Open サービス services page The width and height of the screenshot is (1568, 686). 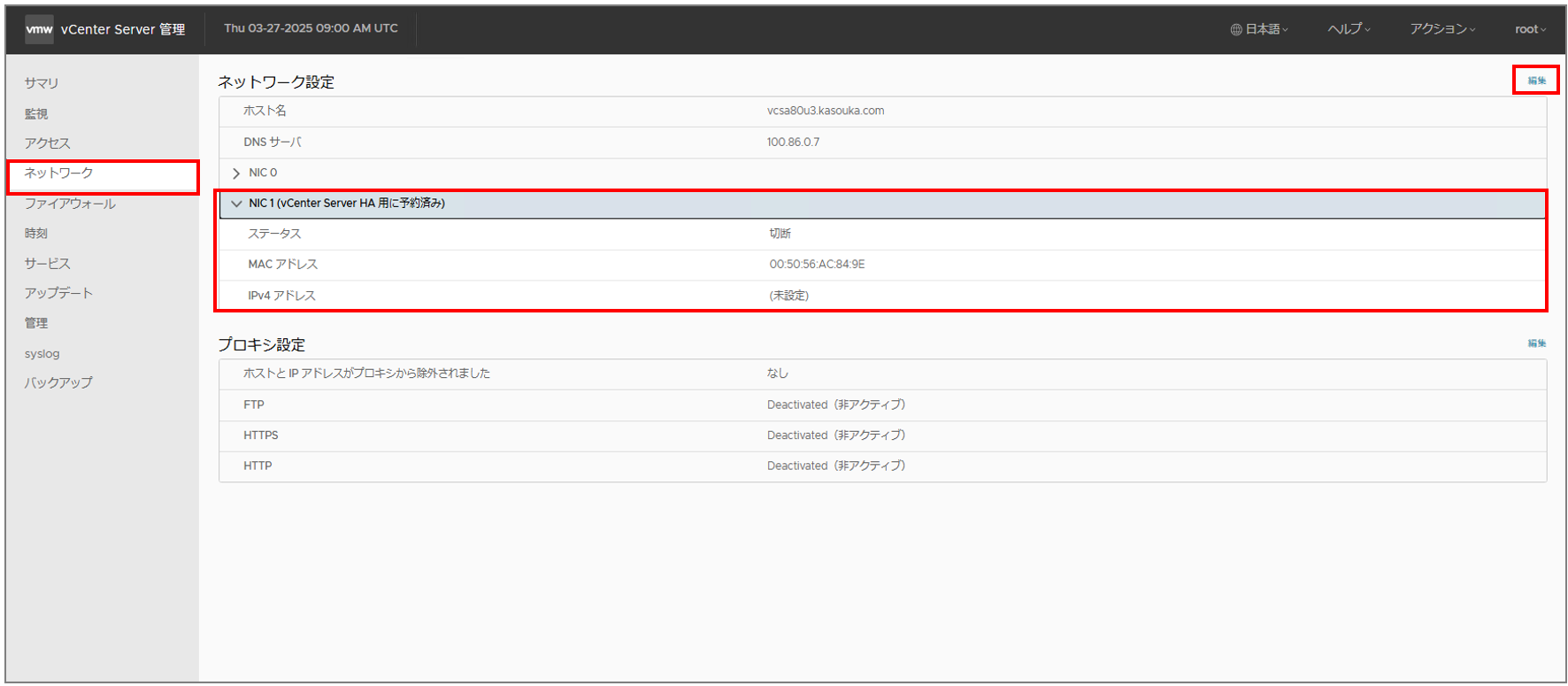point(47,264)
